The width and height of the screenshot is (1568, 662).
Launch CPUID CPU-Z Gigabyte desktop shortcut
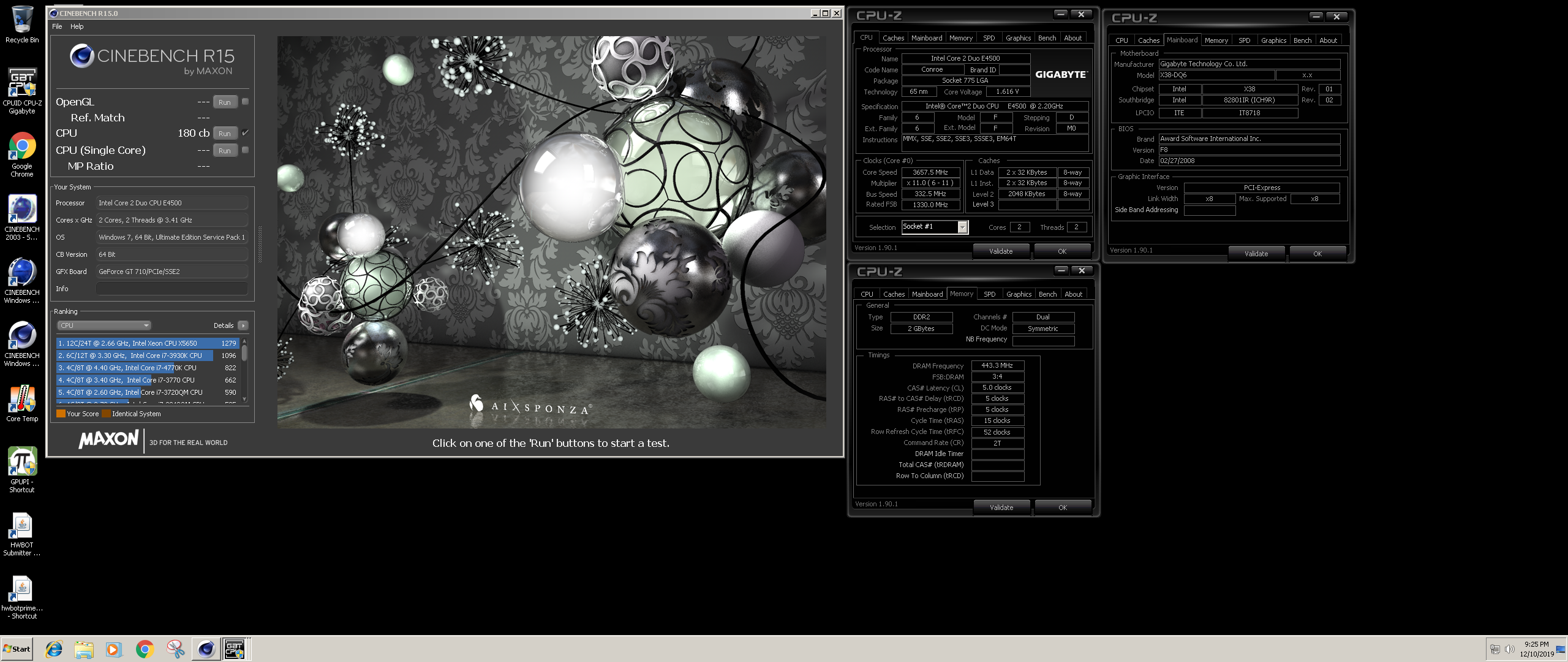click(22, 90)
